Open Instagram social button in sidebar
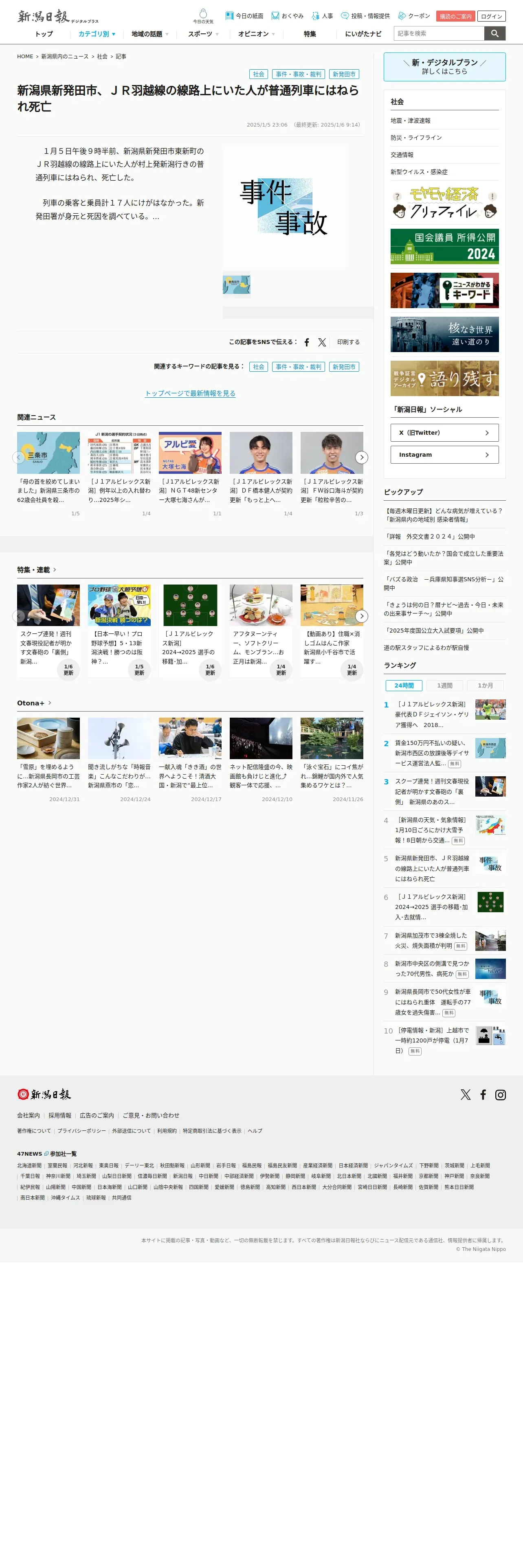The image size is (523, 1568). point(444,455)
